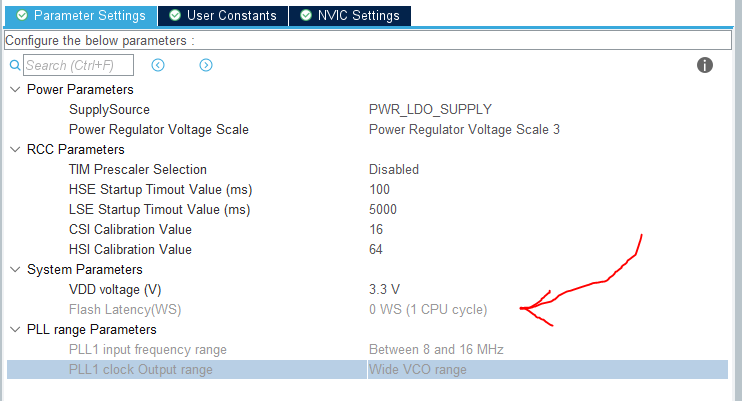Screen dimensions: 742x401
Task: Edit the CSI Calibration Value 16
Action: (x=375, y=229)
